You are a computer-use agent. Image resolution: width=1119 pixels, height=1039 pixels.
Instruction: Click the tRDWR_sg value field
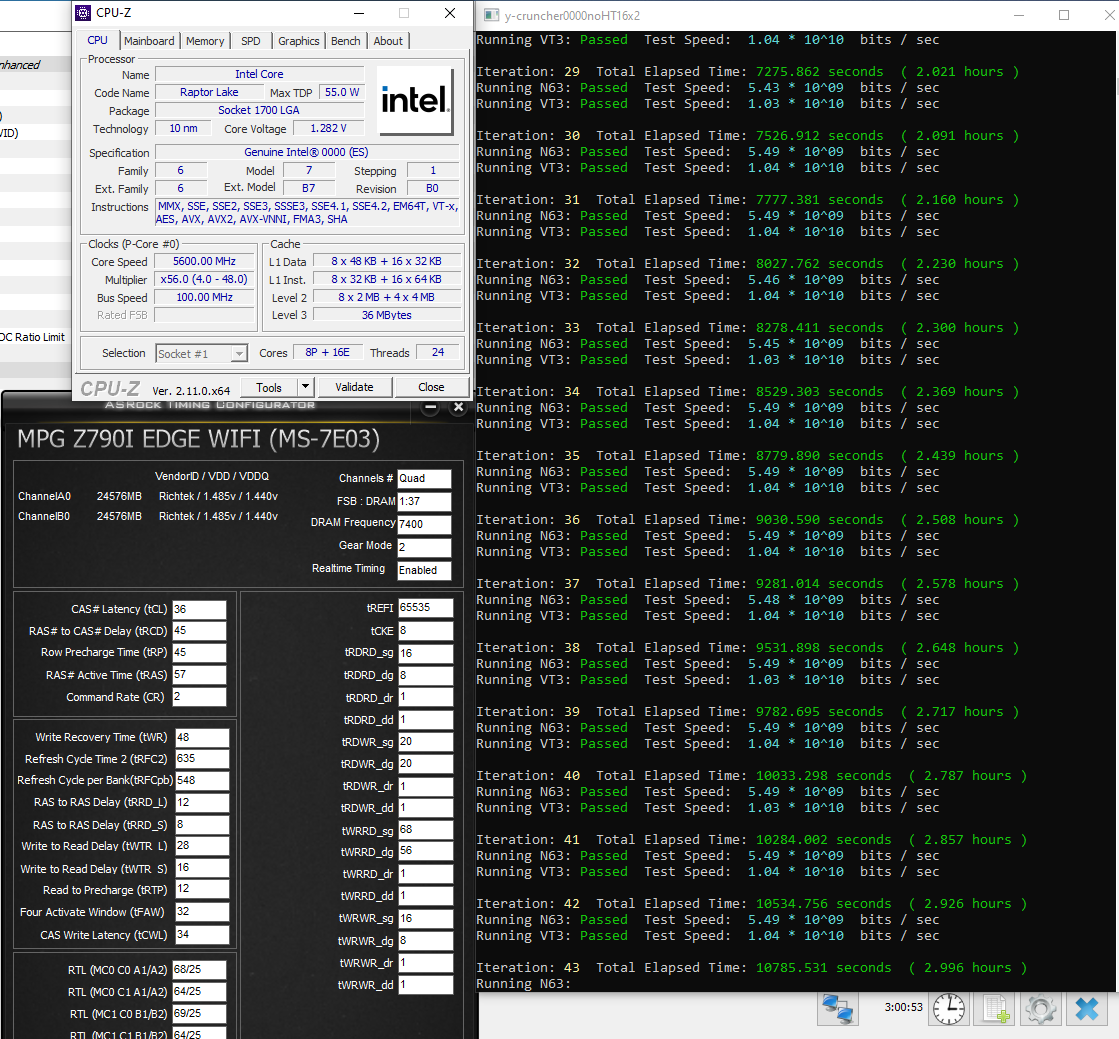[x=425, y=742]
